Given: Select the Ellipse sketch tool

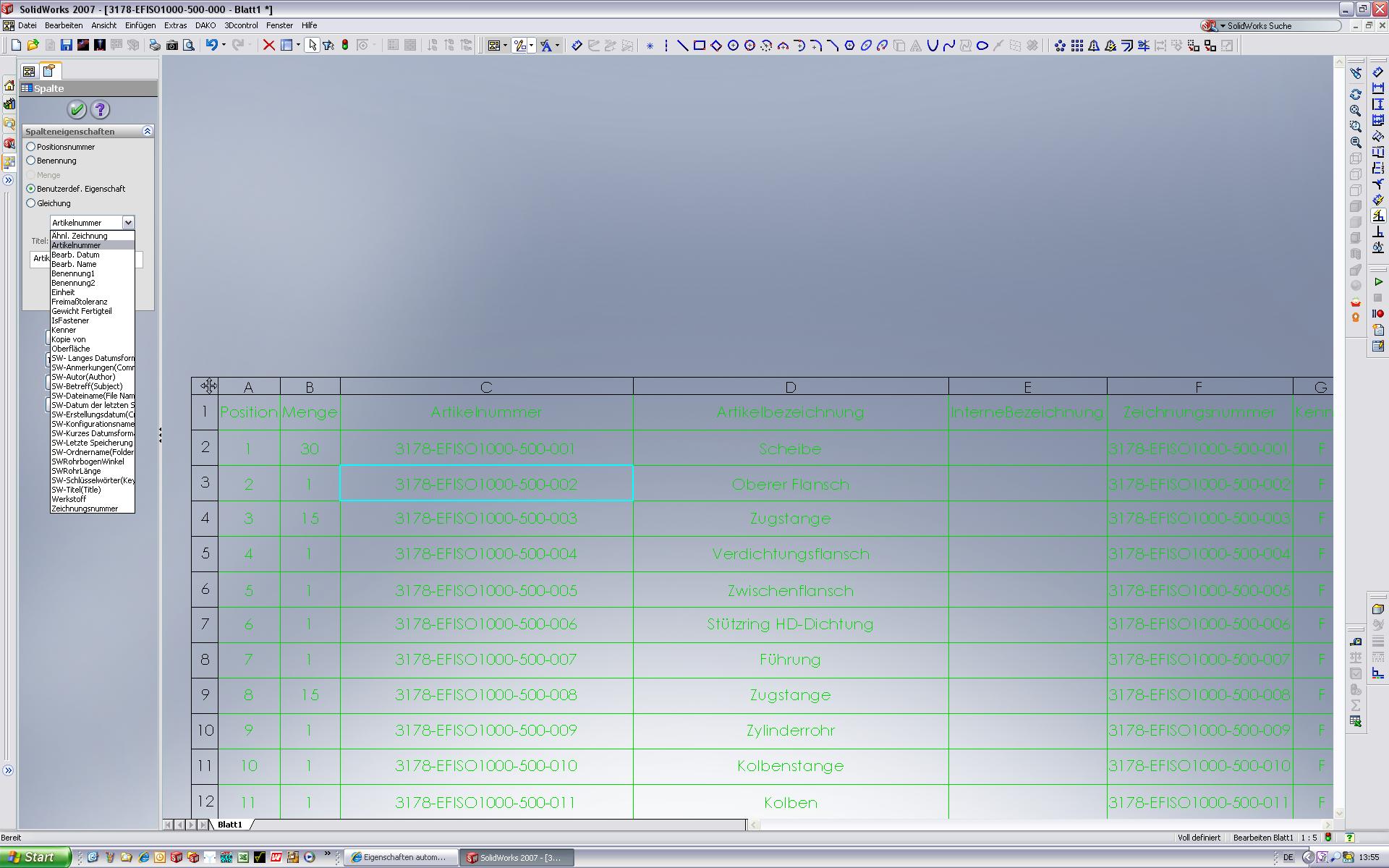Looking at the screenshot, I should pyautogui.click(x=866, y=45).
